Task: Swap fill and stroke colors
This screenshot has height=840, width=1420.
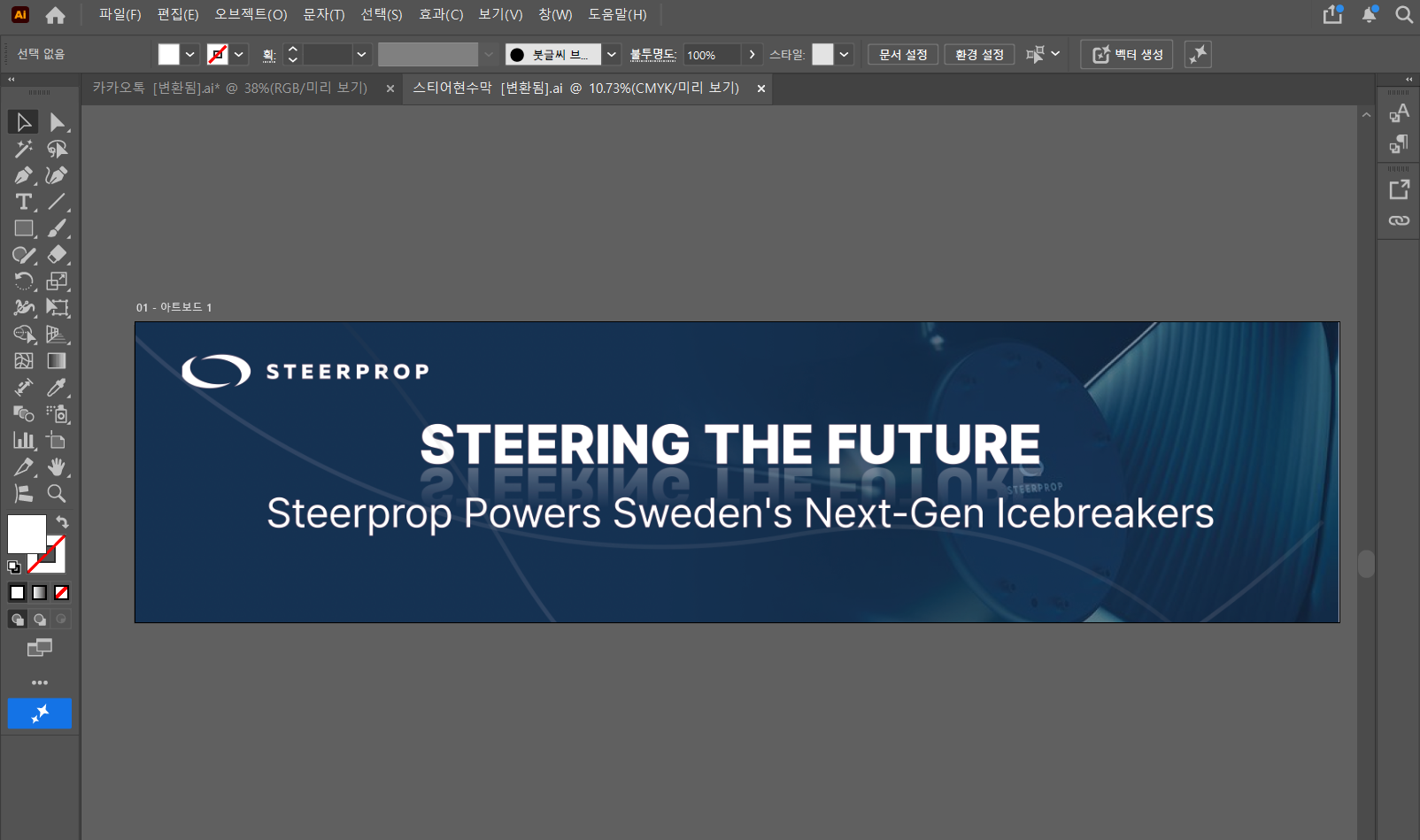Action: pyautogui.click(x=62, y=522)
